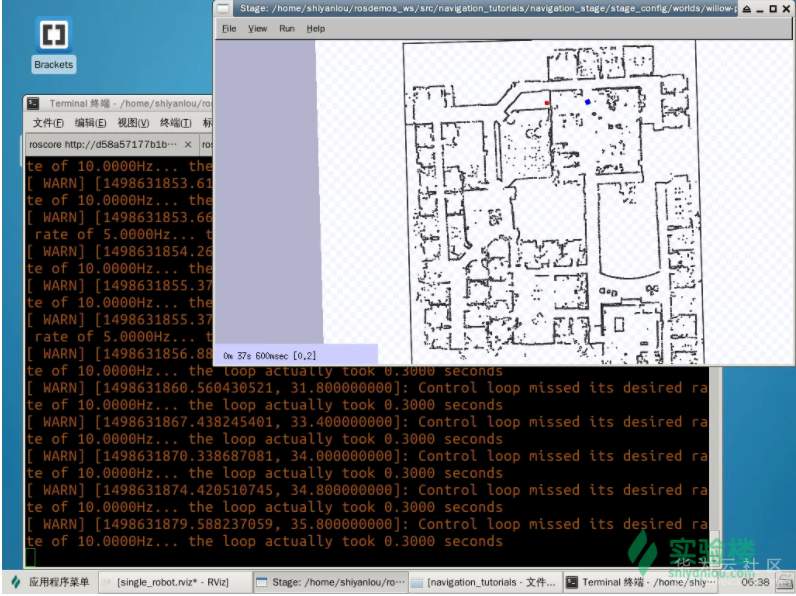Click the simulation time status text
Viewport: 796px width, 596px height.
tap(270, 355)
